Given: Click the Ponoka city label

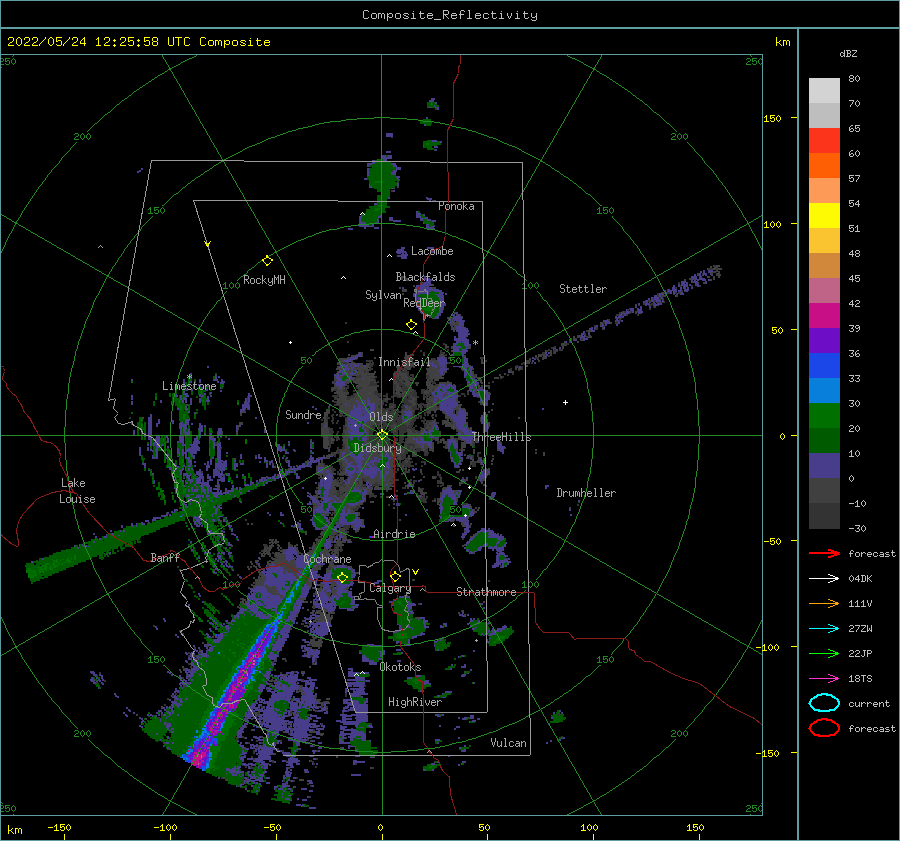Looking at the screenshot, I should click(x=456, y=206).
